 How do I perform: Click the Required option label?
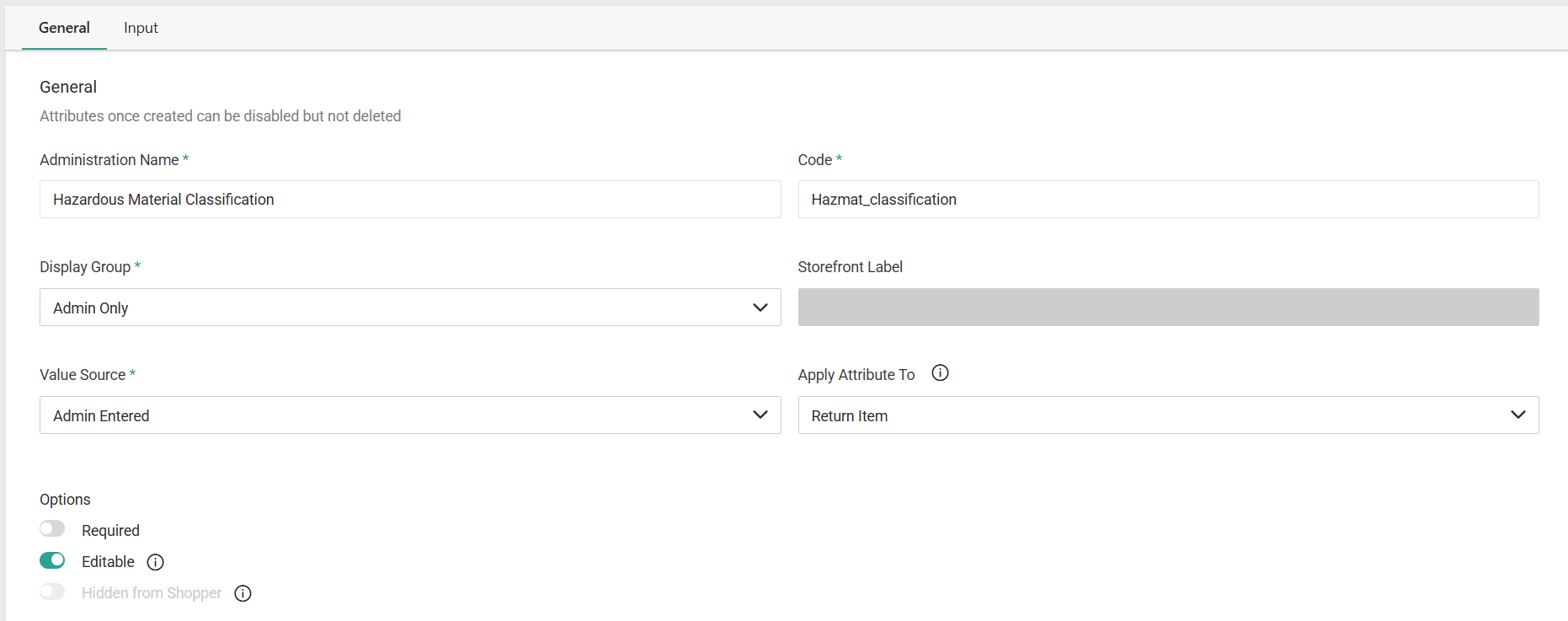tap(110, 531)
